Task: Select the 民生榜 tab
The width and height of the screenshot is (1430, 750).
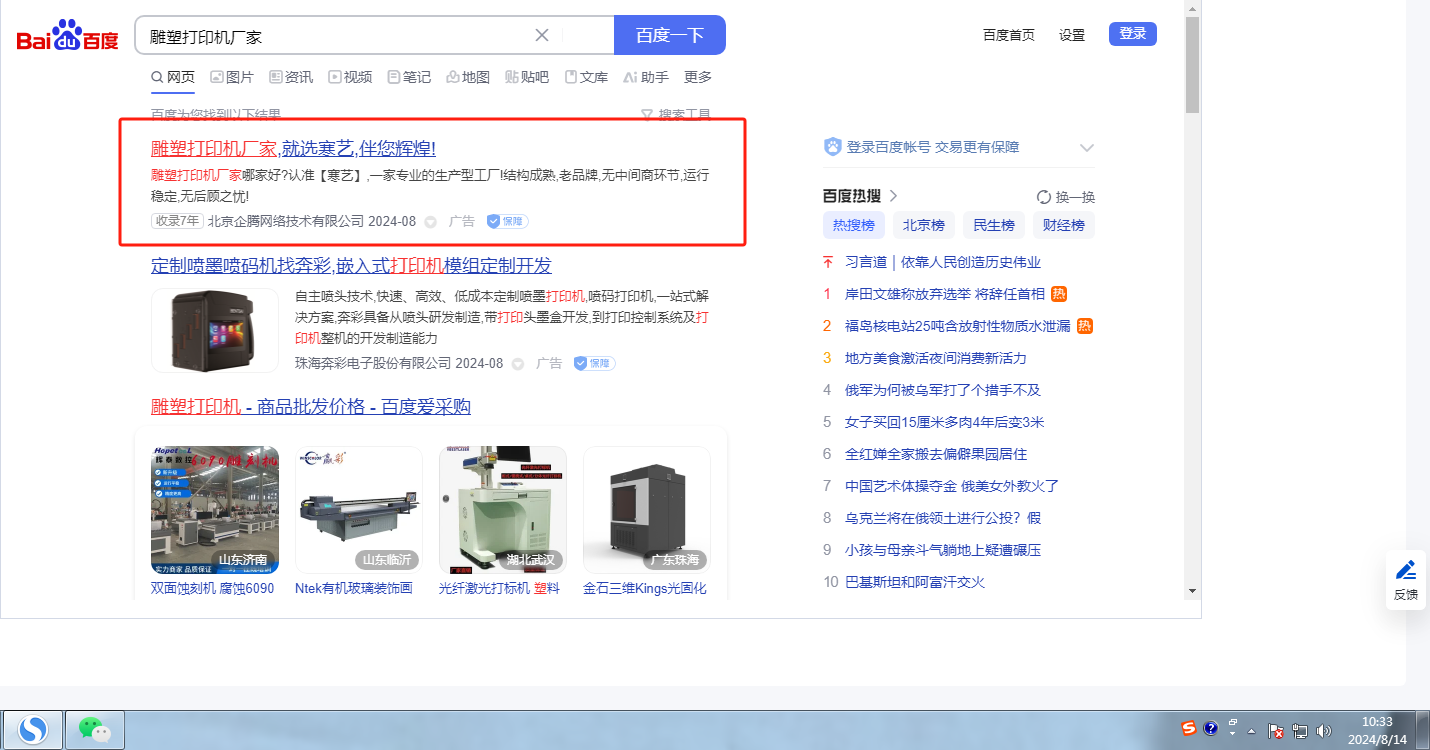Action: (x=994, y=225)
